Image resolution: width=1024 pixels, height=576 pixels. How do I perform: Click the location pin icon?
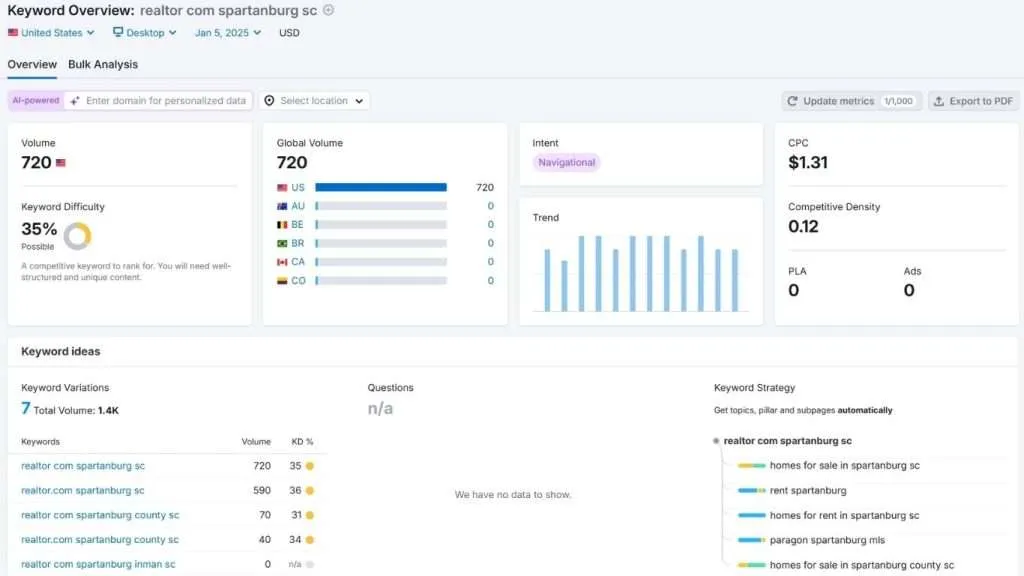pos(269,101)
